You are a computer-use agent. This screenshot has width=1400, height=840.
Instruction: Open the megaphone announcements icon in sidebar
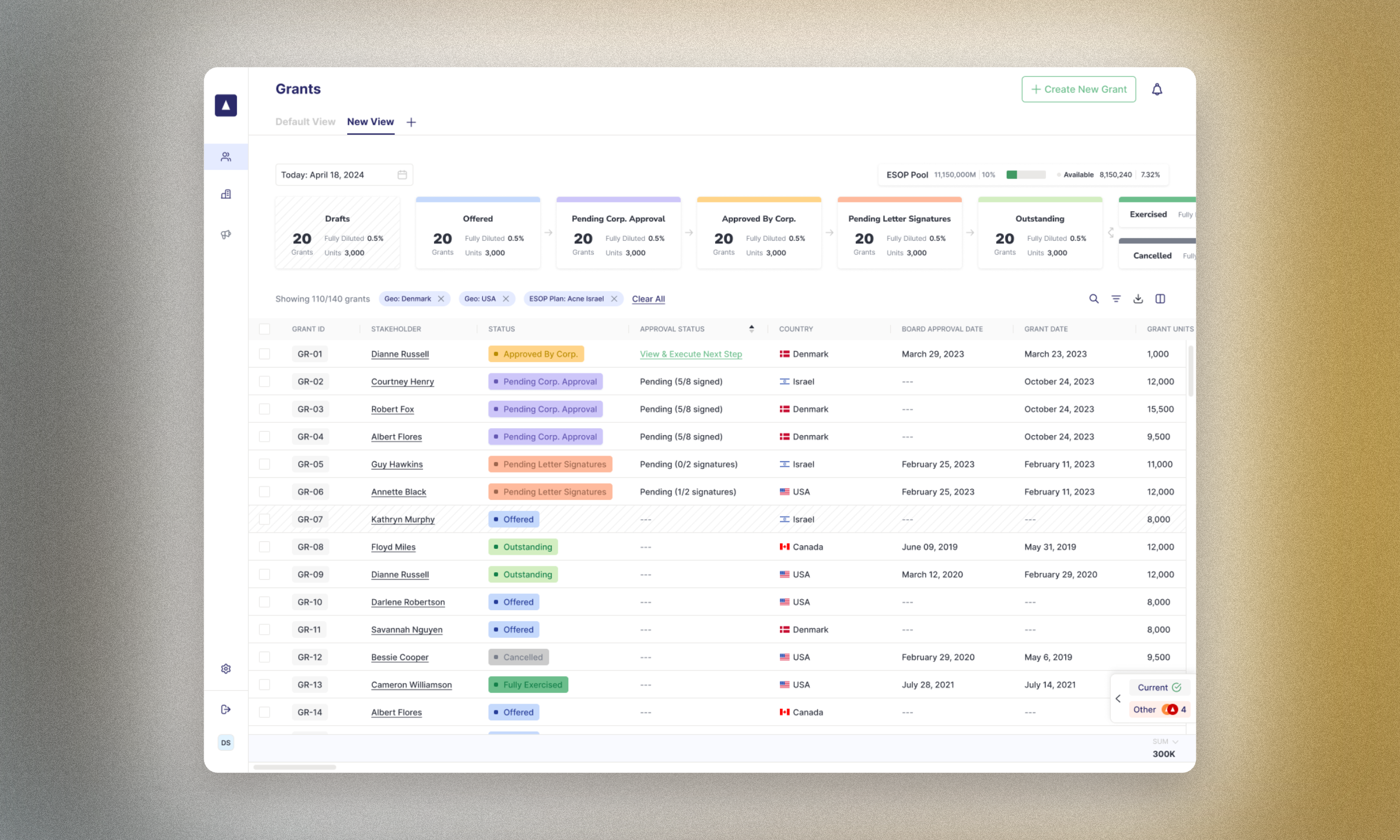pyautogui.click(x=226, y=235)
